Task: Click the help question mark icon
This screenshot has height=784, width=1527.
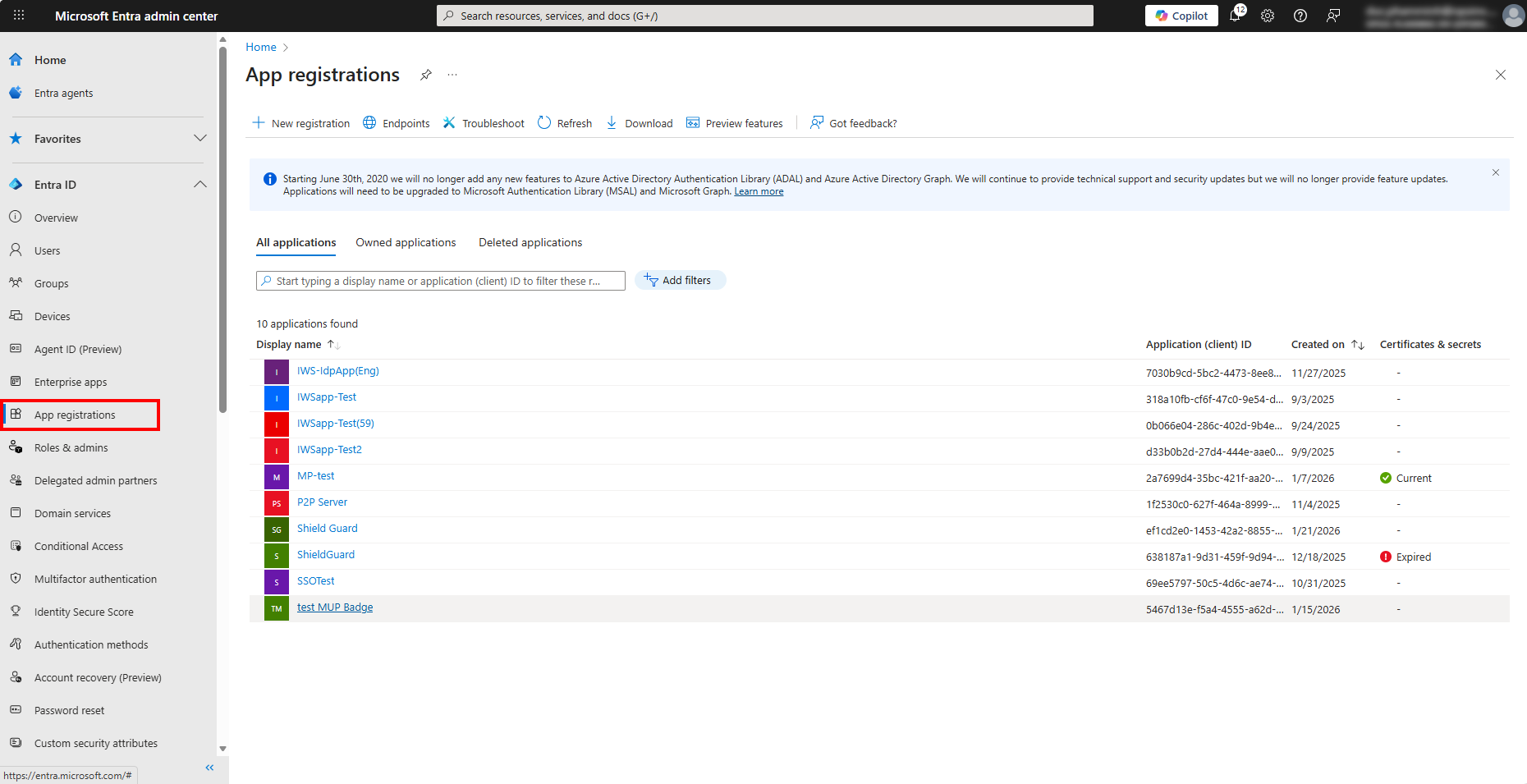Action: pyautogui.click(x=1300, y=16)
